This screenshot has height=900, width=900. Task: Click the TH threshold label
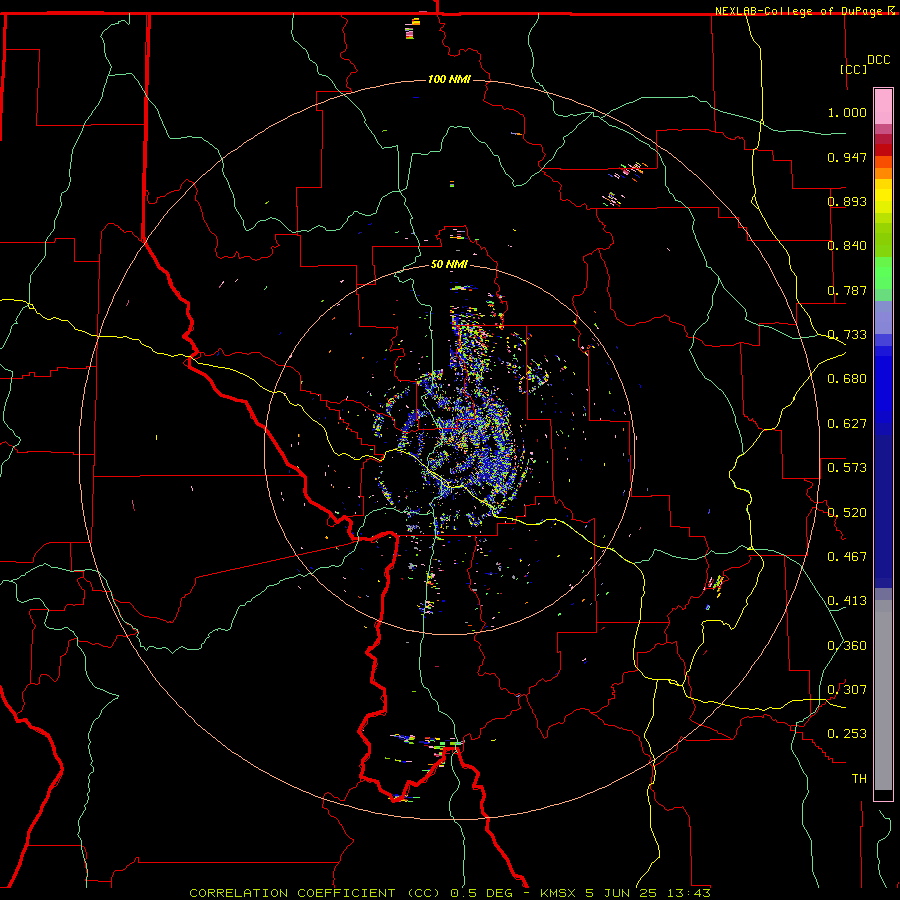tap(859, 779)
